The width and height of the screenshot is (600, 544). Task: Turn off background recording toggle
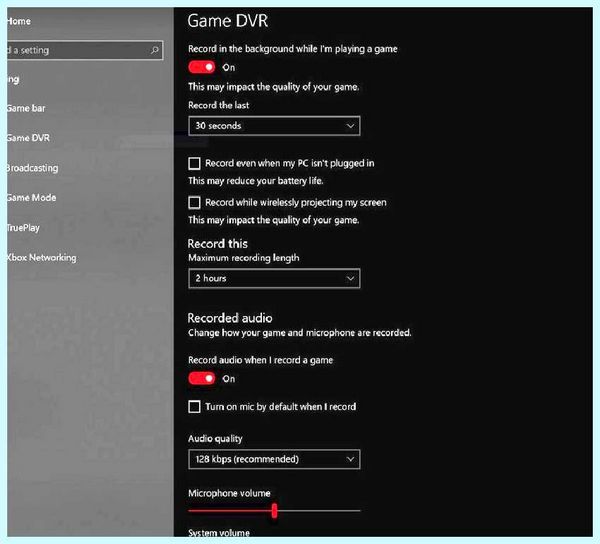click(x=202, y=67)
